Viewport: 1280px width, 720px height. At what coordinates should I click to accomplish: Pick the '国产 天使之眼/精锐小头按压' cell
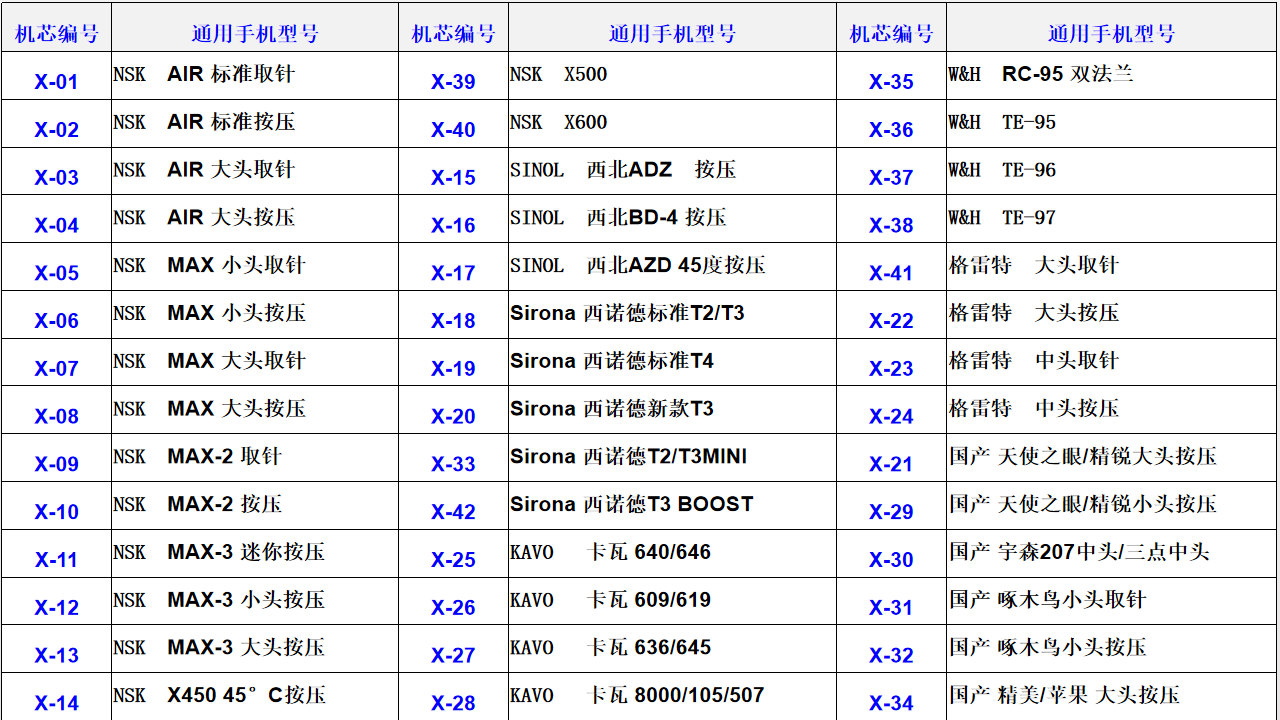(x=1112, y=506)
